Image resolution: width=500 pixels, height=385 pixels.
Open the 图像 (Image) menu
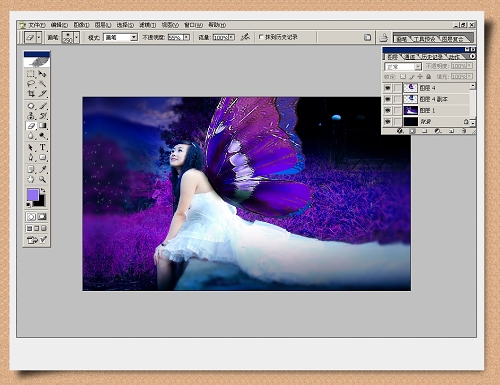82,25
